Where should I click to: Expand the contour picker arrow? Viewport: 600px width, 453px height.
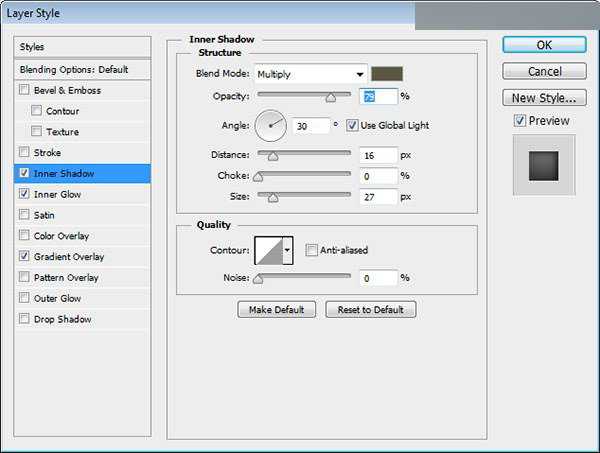click(288, 250)
